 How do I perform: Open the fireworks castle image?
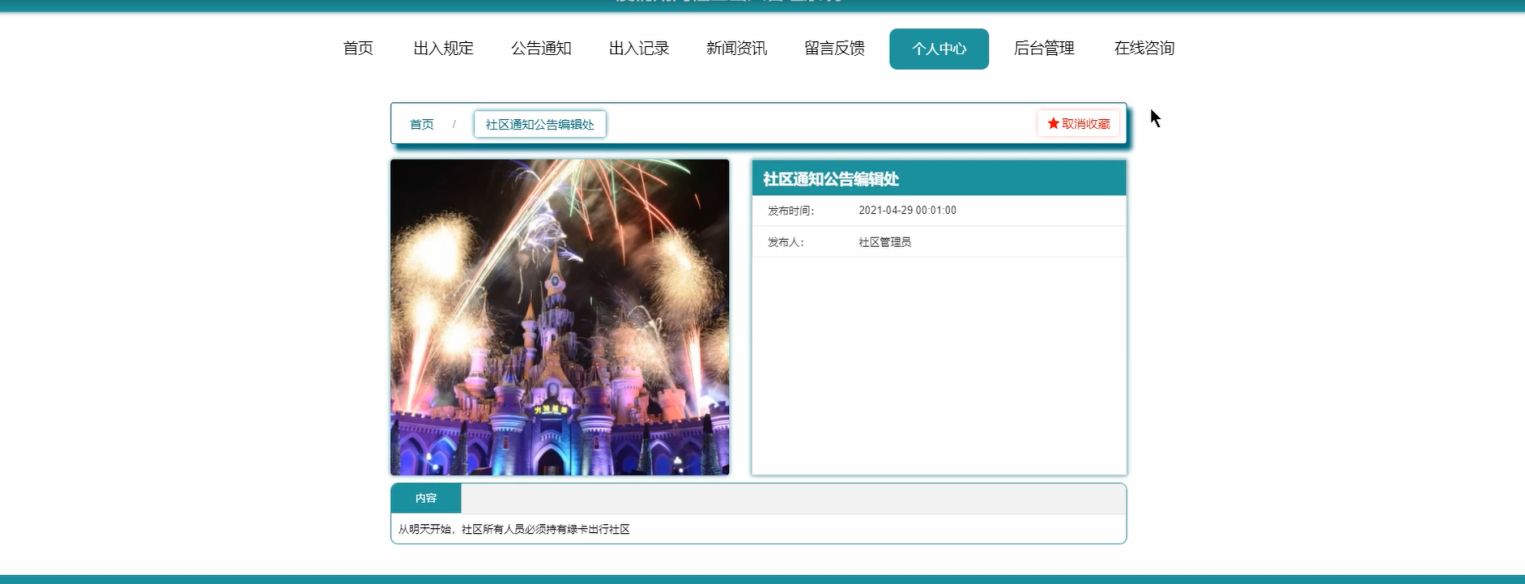pos(560,317)
